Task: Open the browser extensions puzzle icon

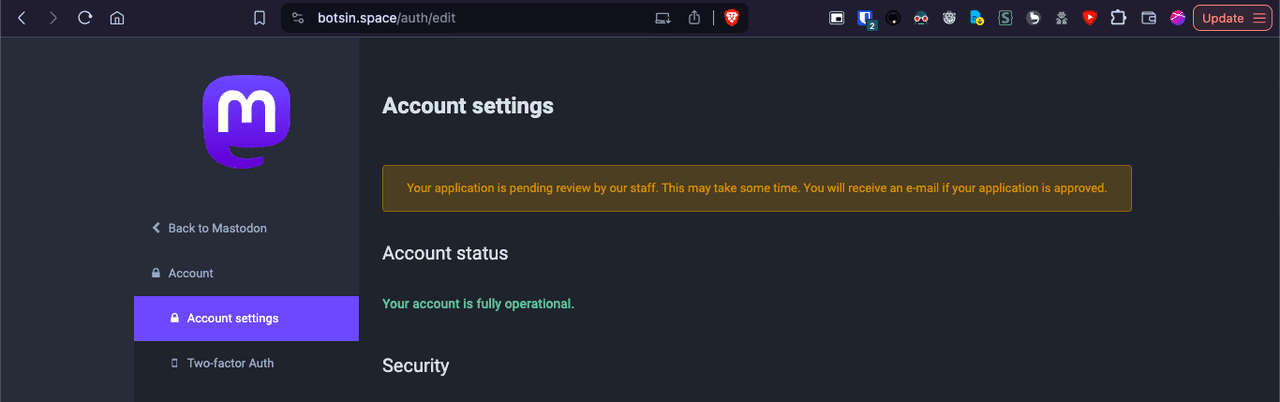Action: pos(1119,18)
